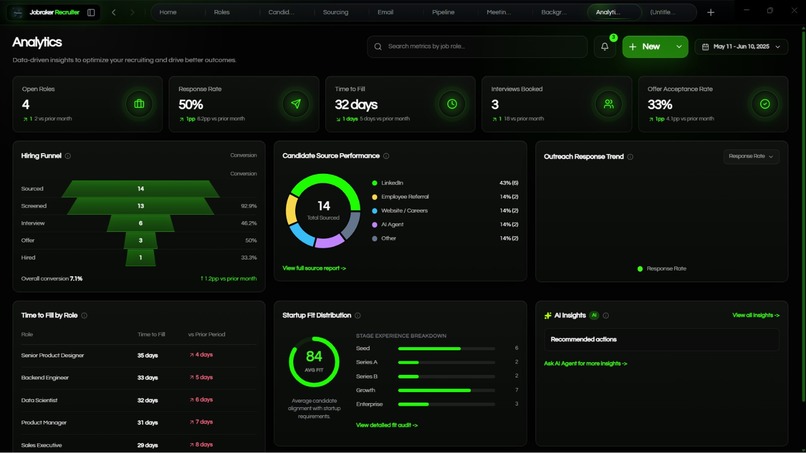
Task: Click the Recommended actions box
Action: click(662, 339)
